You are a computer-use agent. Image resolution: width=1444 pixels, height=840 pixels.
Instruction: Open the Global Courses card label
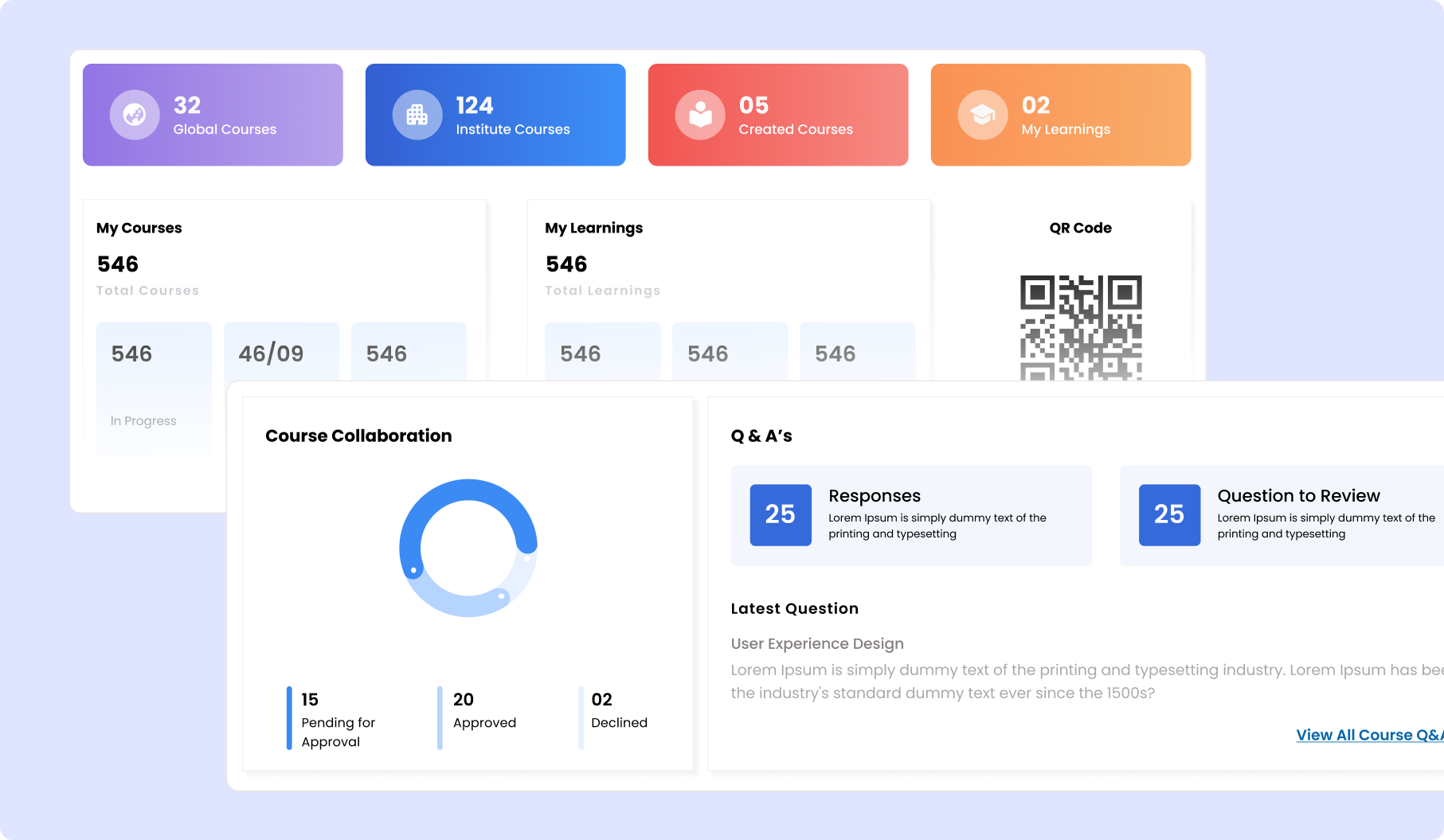[225, 129]
